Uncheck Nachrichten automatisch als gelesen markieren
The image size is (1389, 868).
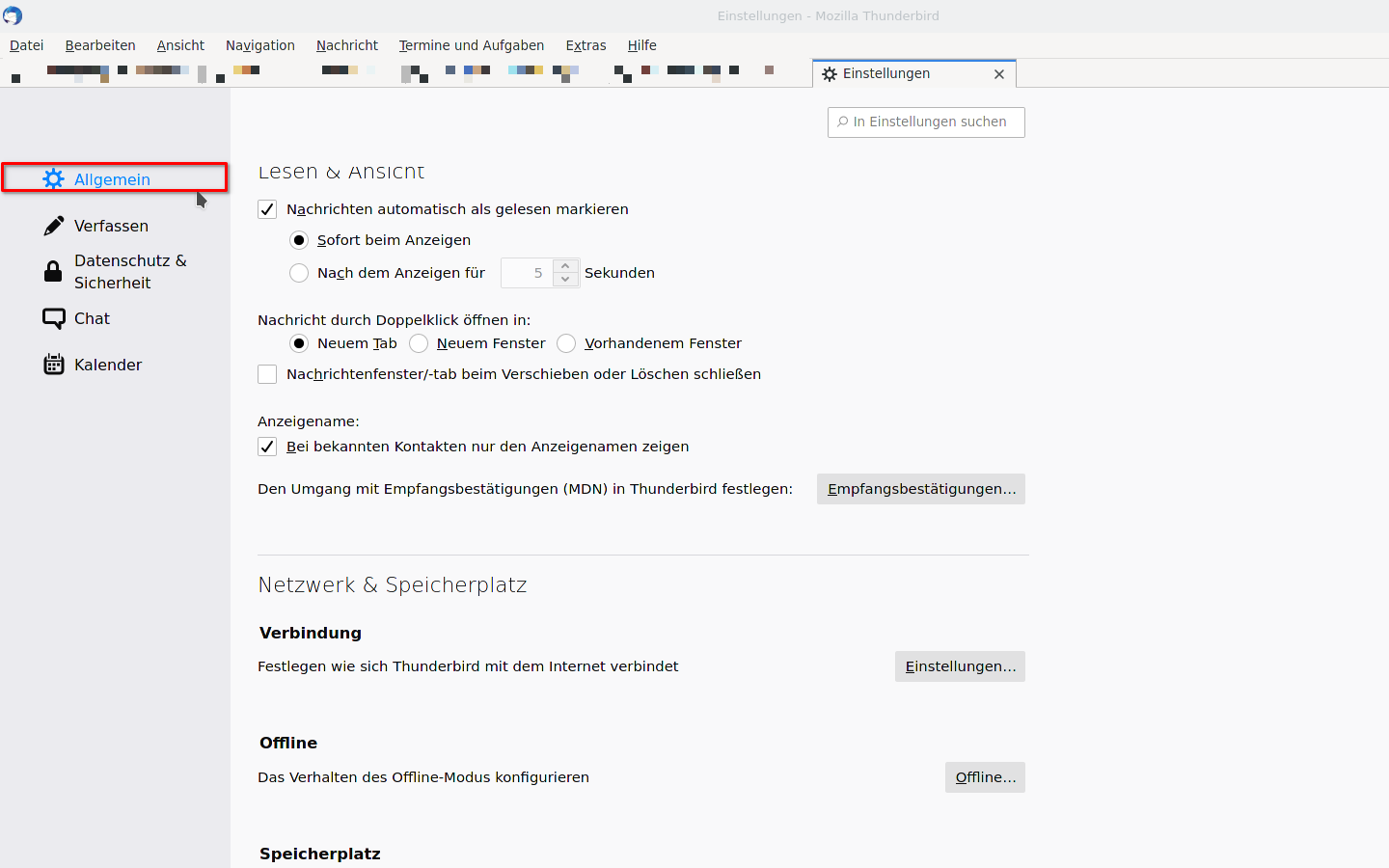(x=267, y=209)
